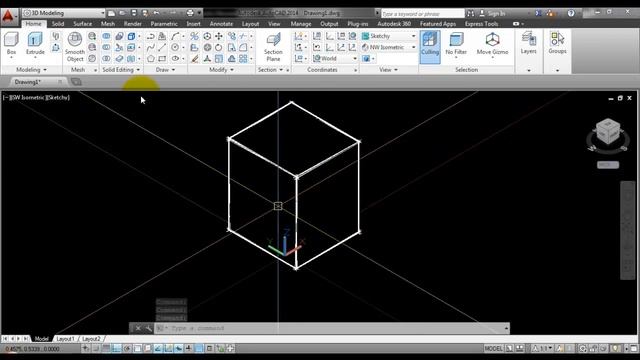Open the Section Plane tool

click(273, 47)
